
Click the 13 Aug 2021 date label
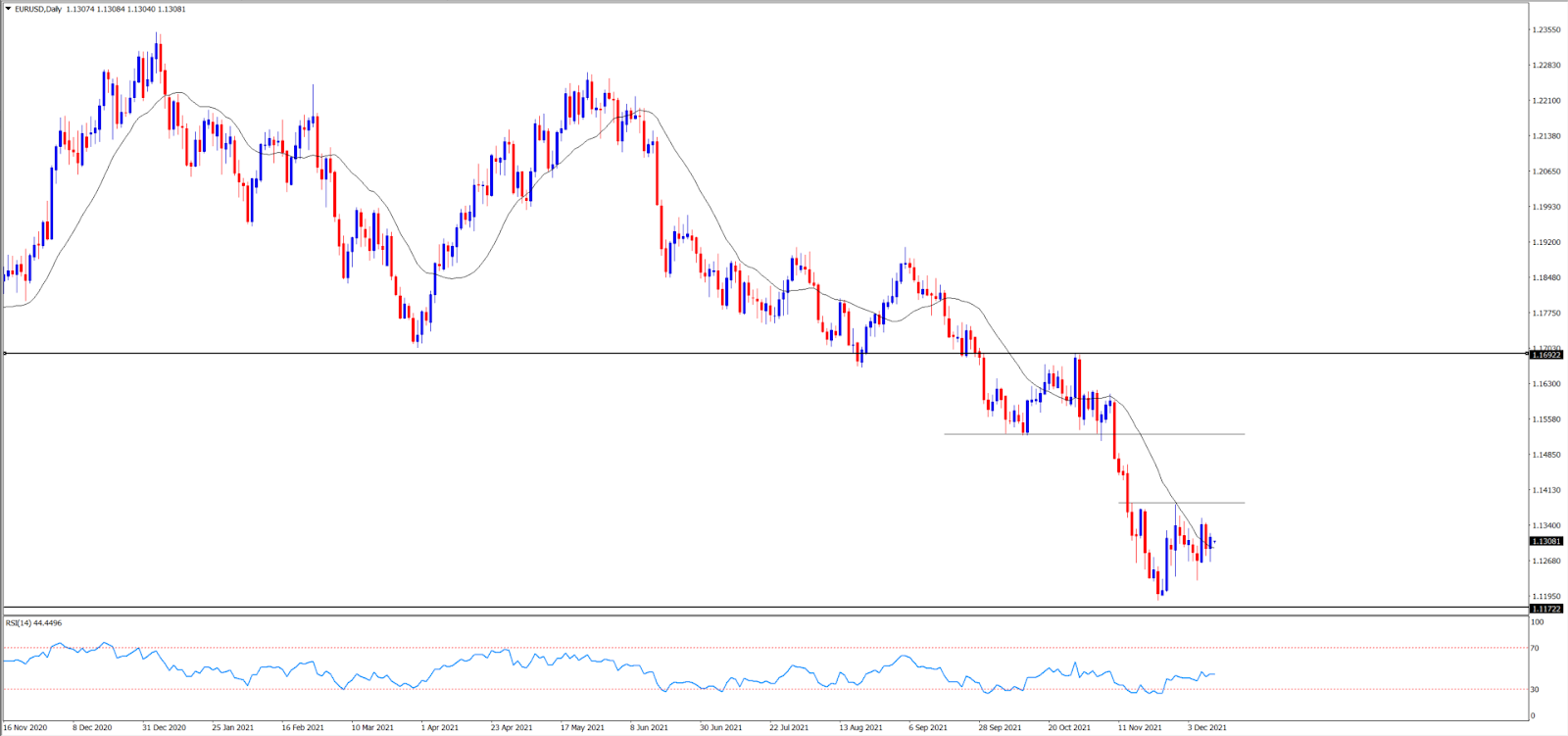859,727
